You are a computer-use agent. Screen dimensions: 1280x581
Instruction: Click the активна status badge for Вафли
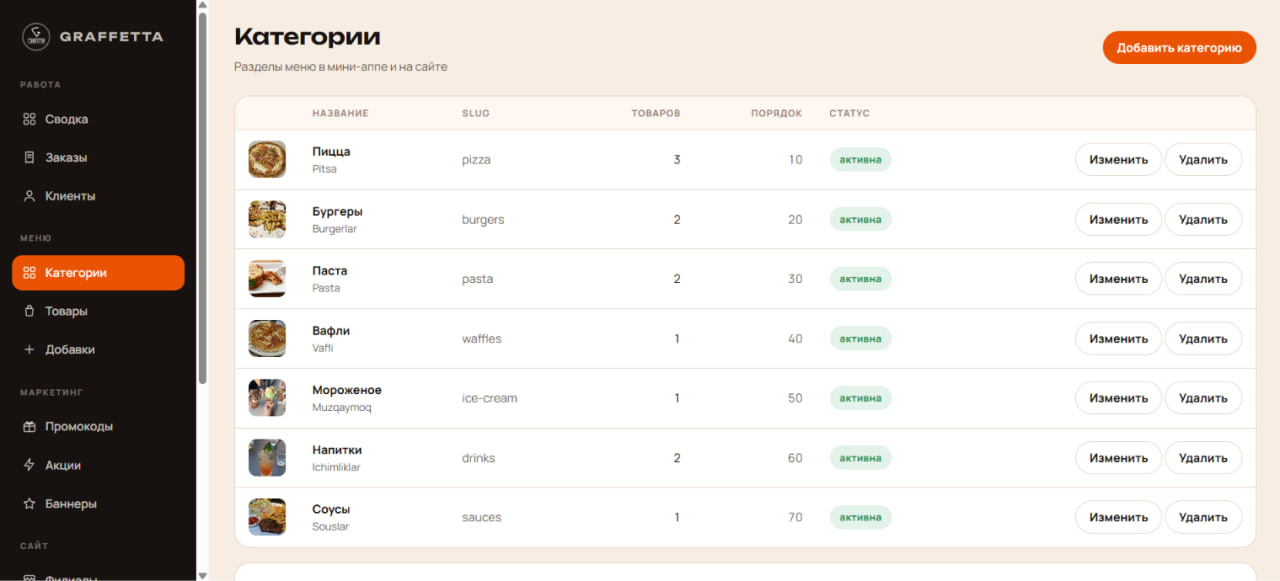860,339
